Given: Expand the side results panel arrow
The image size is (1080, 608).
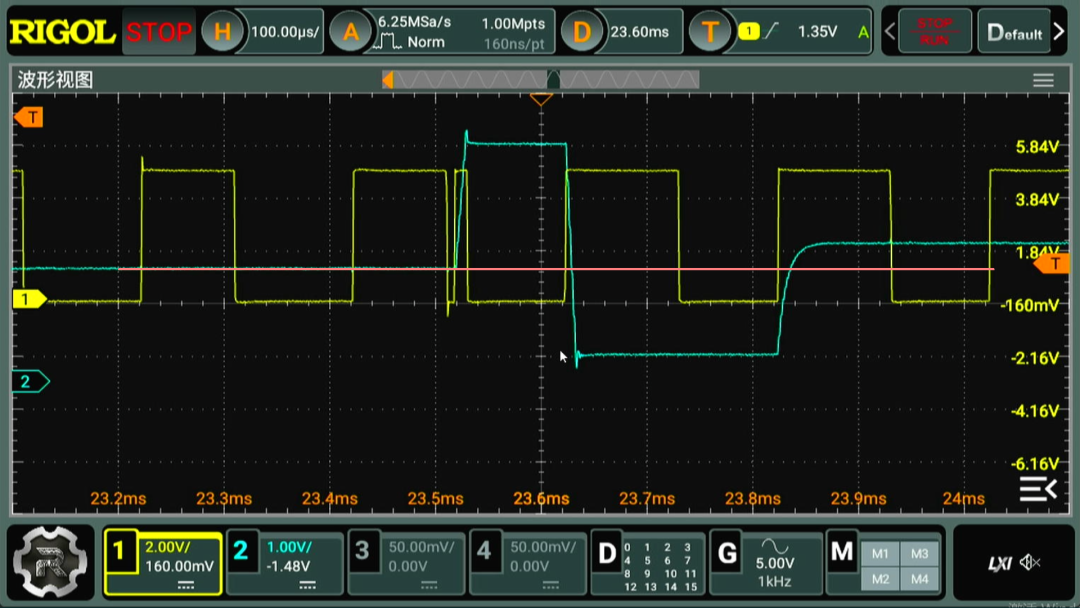Looking at the screenshot, I should click(1038, 489).
